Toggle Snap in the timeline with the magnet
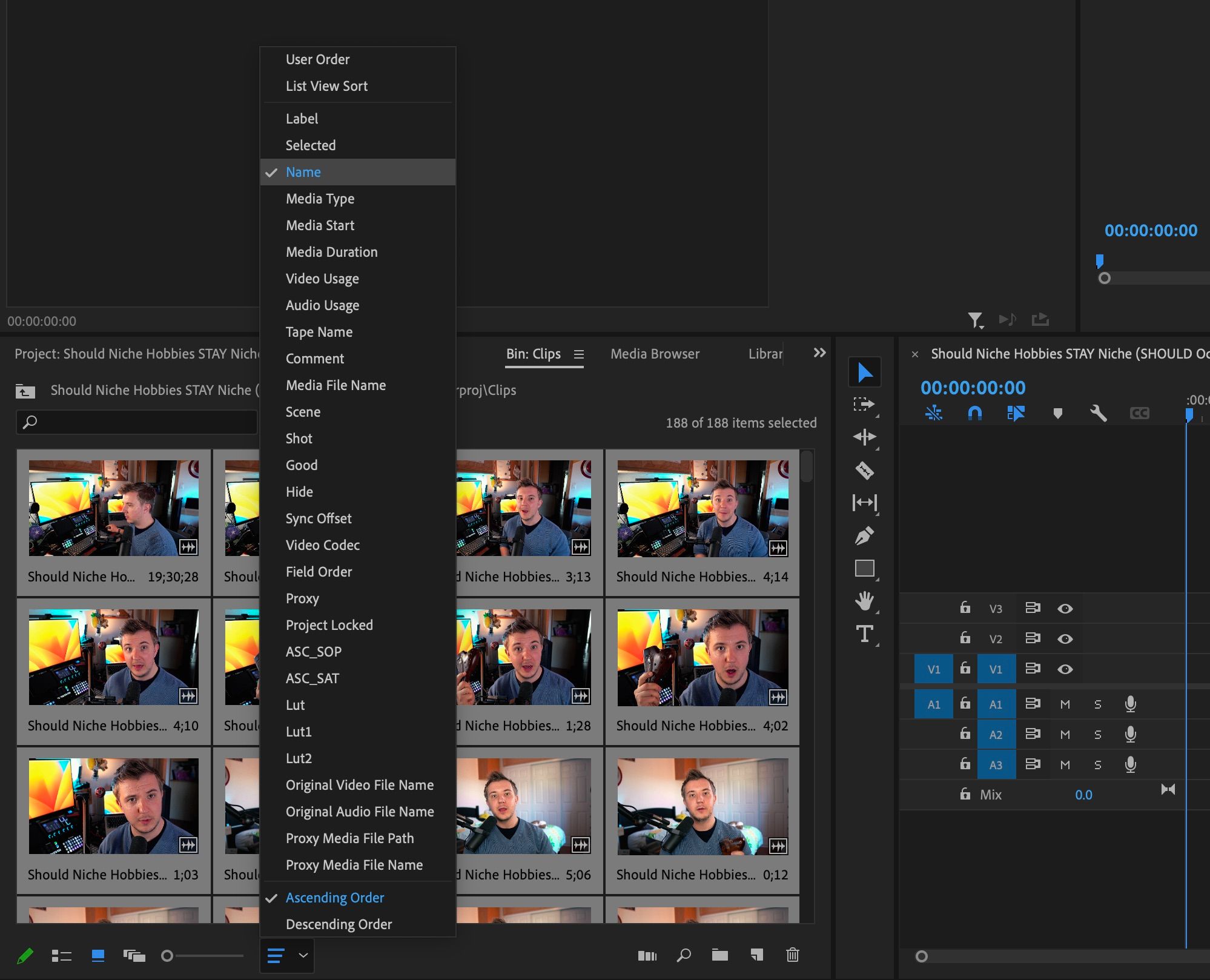 click(x=975, y=414)
